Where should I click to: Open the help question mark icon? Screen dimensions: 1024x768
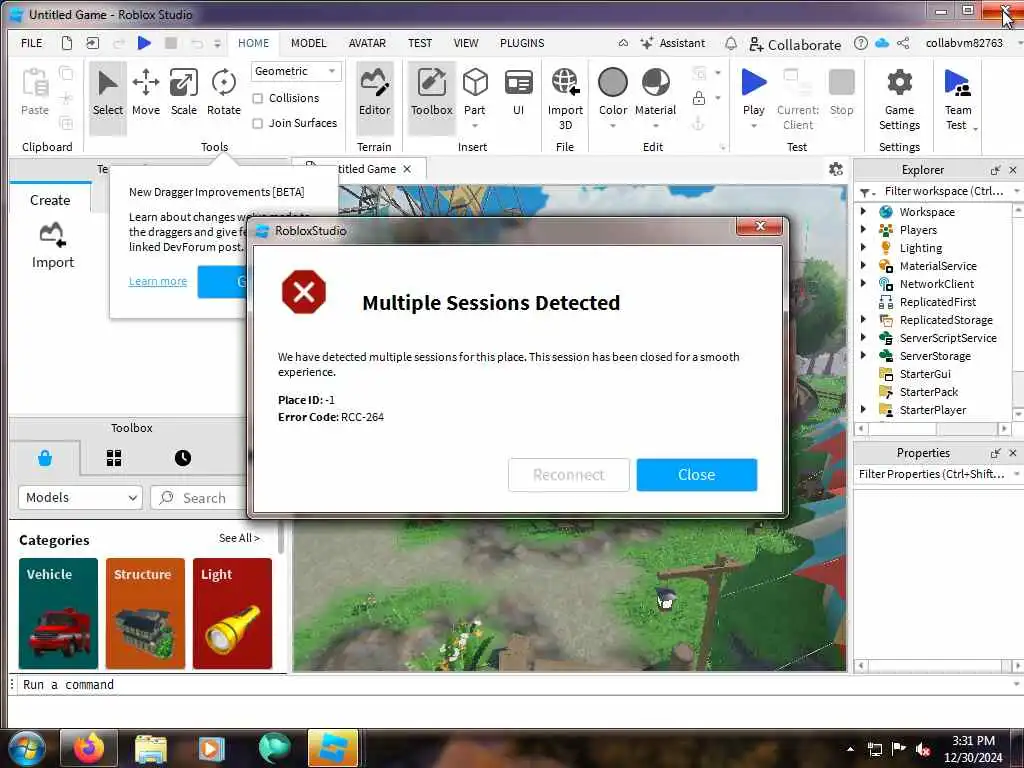tap(861, 43)
